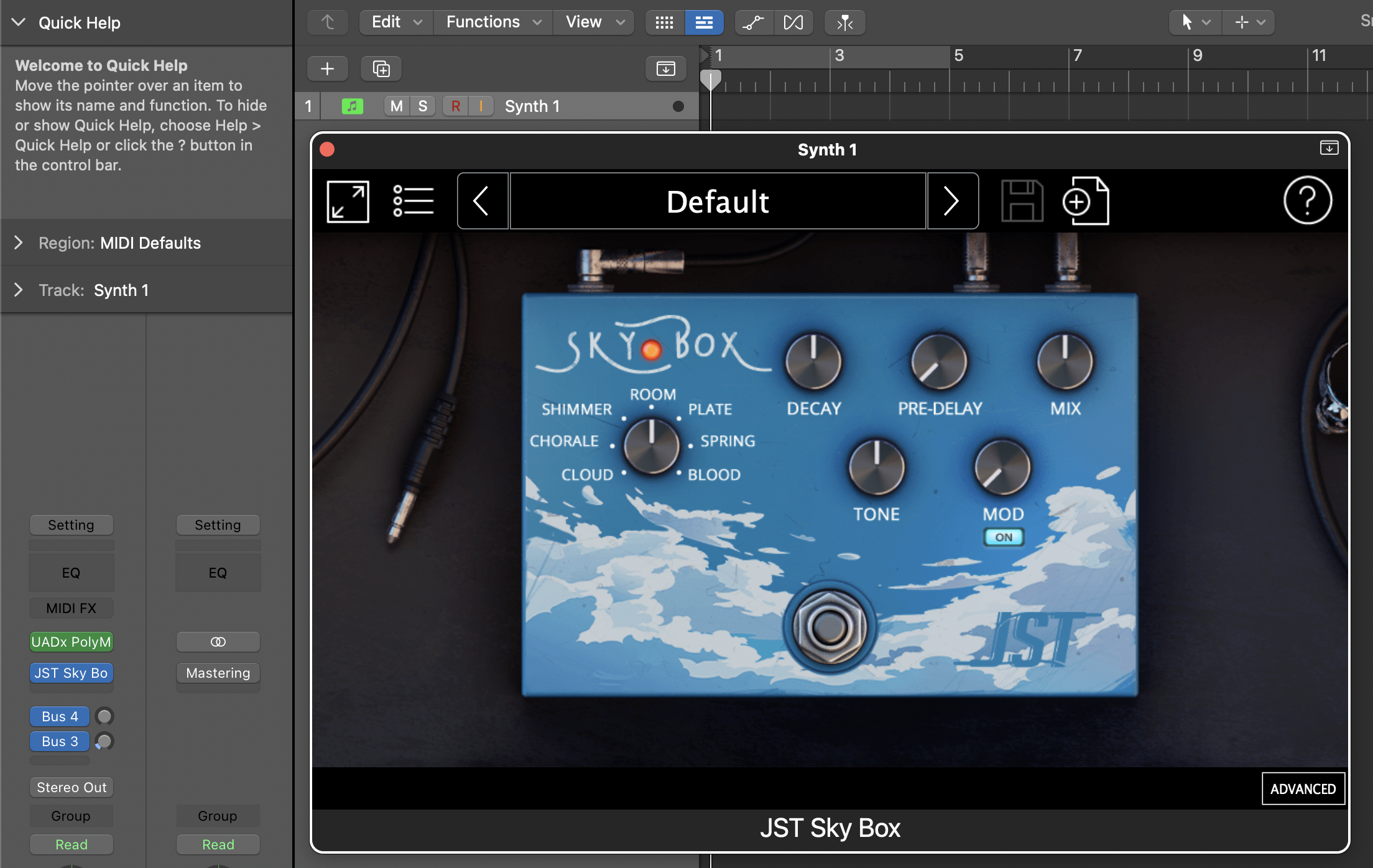This screenshot has width=1373, height=868.
Task: Adjust the MIX knob
Action: click(1065, 361)
